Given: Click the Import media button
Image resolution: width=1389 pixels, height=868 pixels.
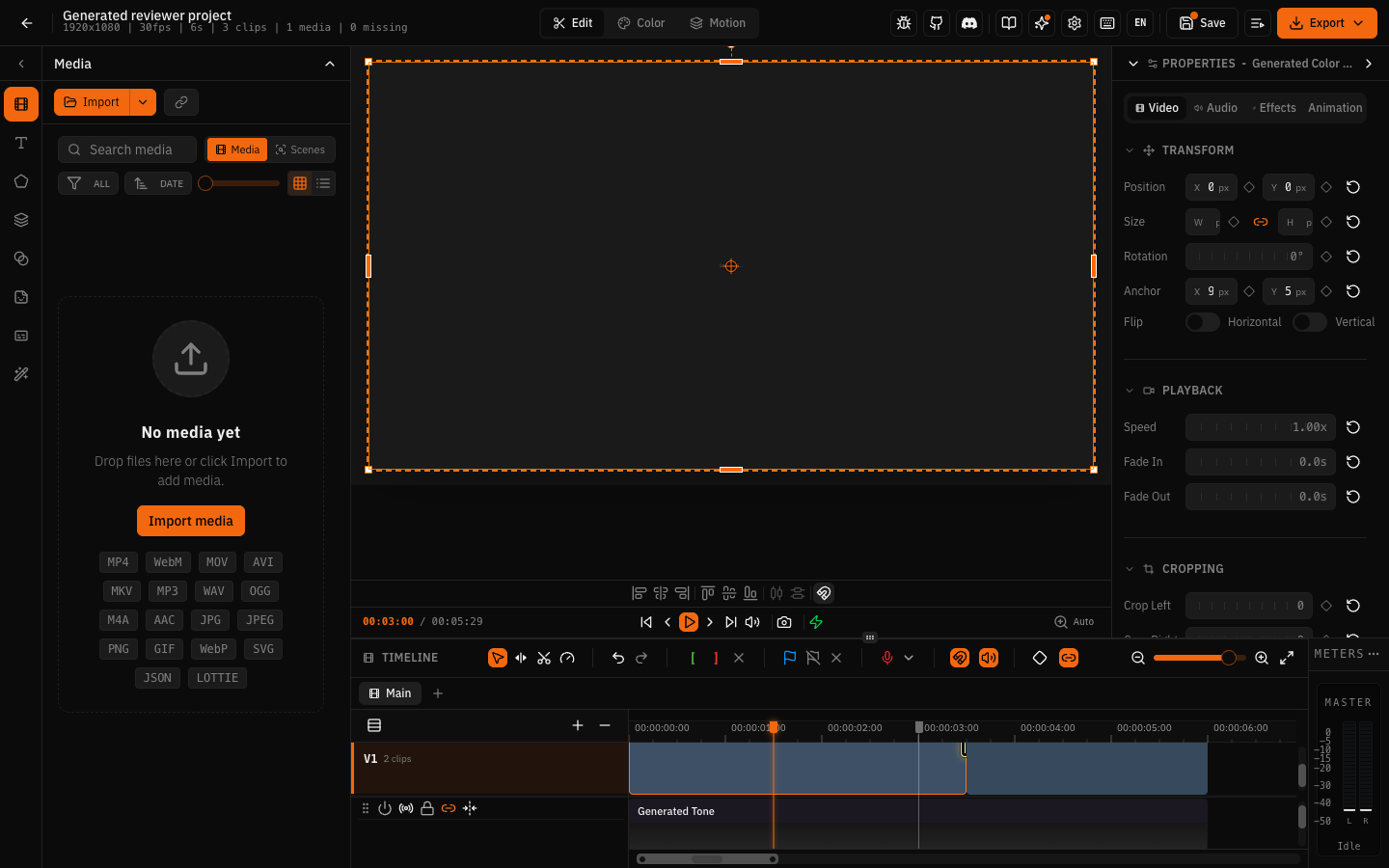Looking at the screenshot, I should [x=191, y=521].
